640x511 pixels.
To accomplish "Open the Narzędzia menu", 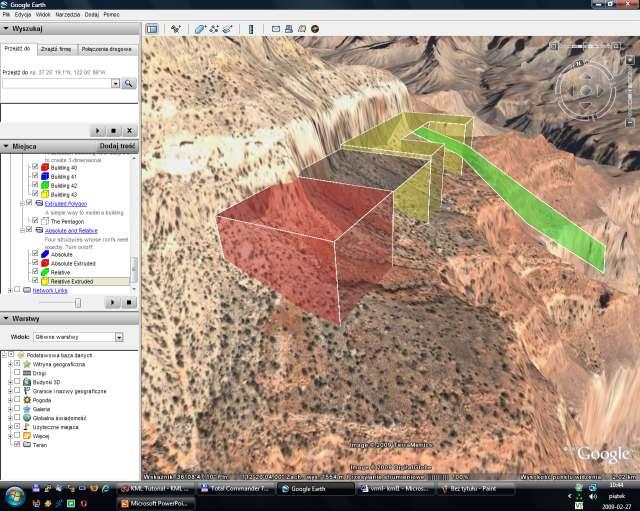I will [x=68, y=14].
